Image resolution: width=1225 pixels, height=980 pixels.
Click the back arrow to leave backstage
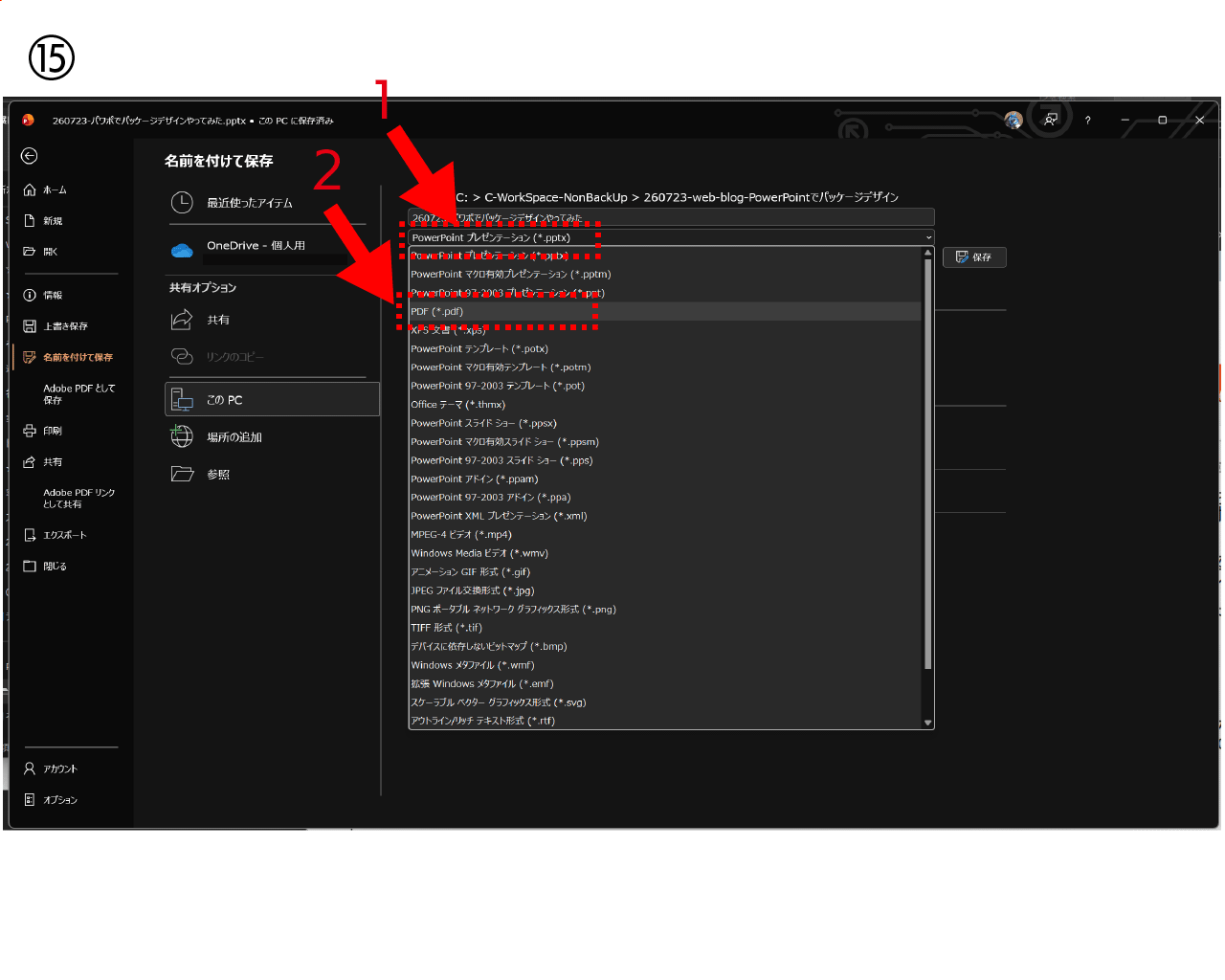coord(30,156)
